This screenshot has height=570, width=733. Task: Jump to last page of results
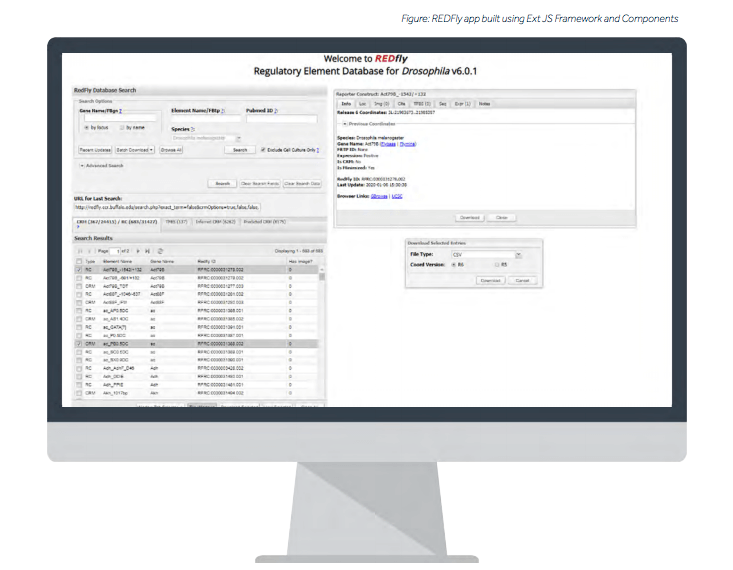pyautogui.click(x=148, y=251)
